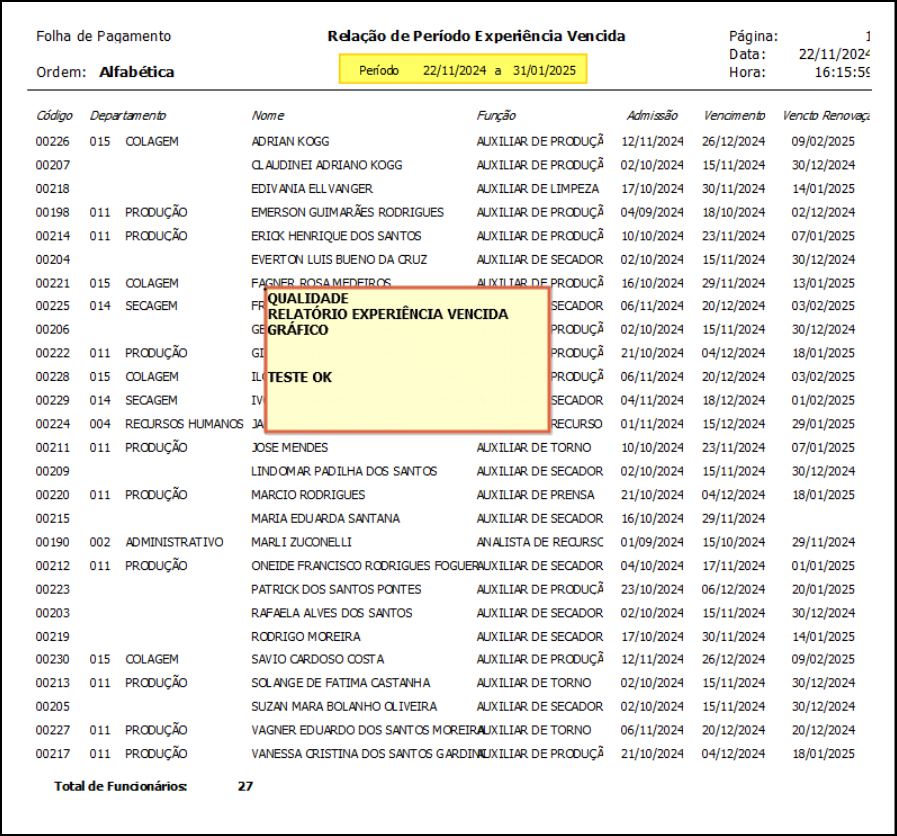The width and height of the screenshot is (897, 836).
Task: Click code 00225 in the Código column
Action: pyautogui.click(x=53, y=306)
